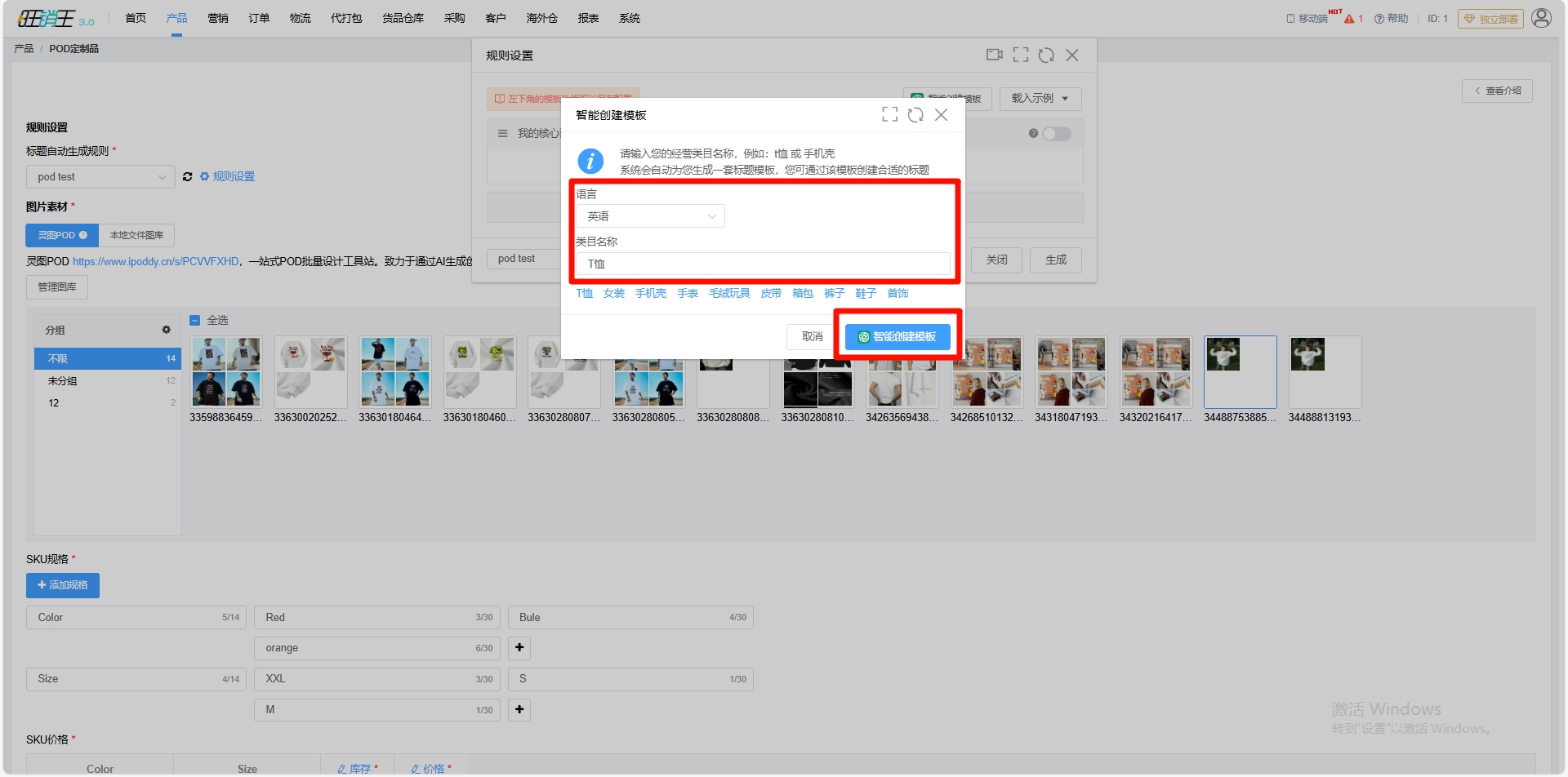
Task: Click the 类目名称 input field
Action: [763, 264]
